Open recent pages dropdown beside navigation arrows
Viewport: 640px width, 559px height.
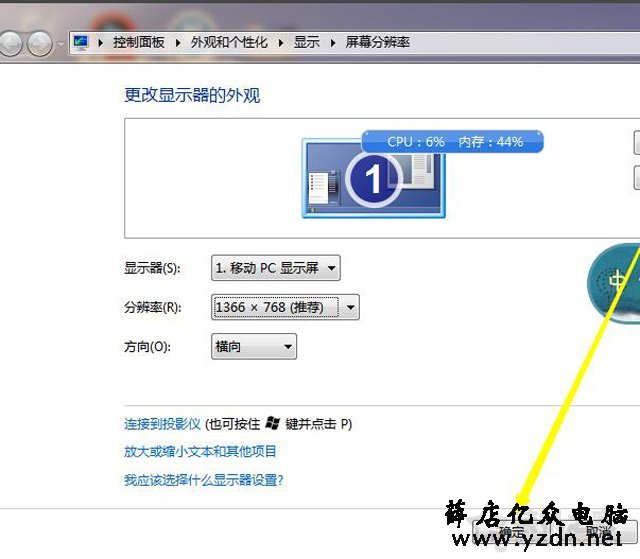coord(61,43)
